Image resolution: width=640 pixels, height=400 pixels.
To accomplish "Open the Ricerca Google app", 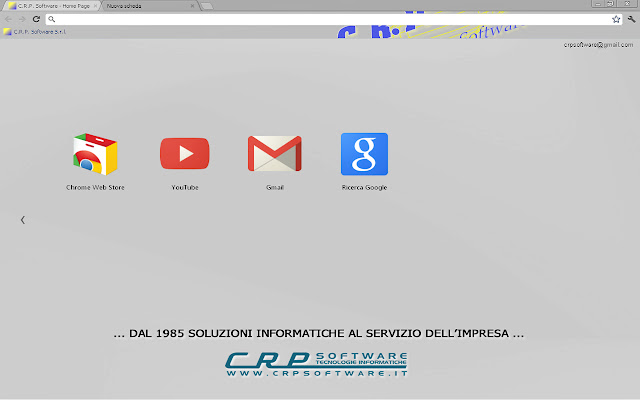I will point(364,154).
